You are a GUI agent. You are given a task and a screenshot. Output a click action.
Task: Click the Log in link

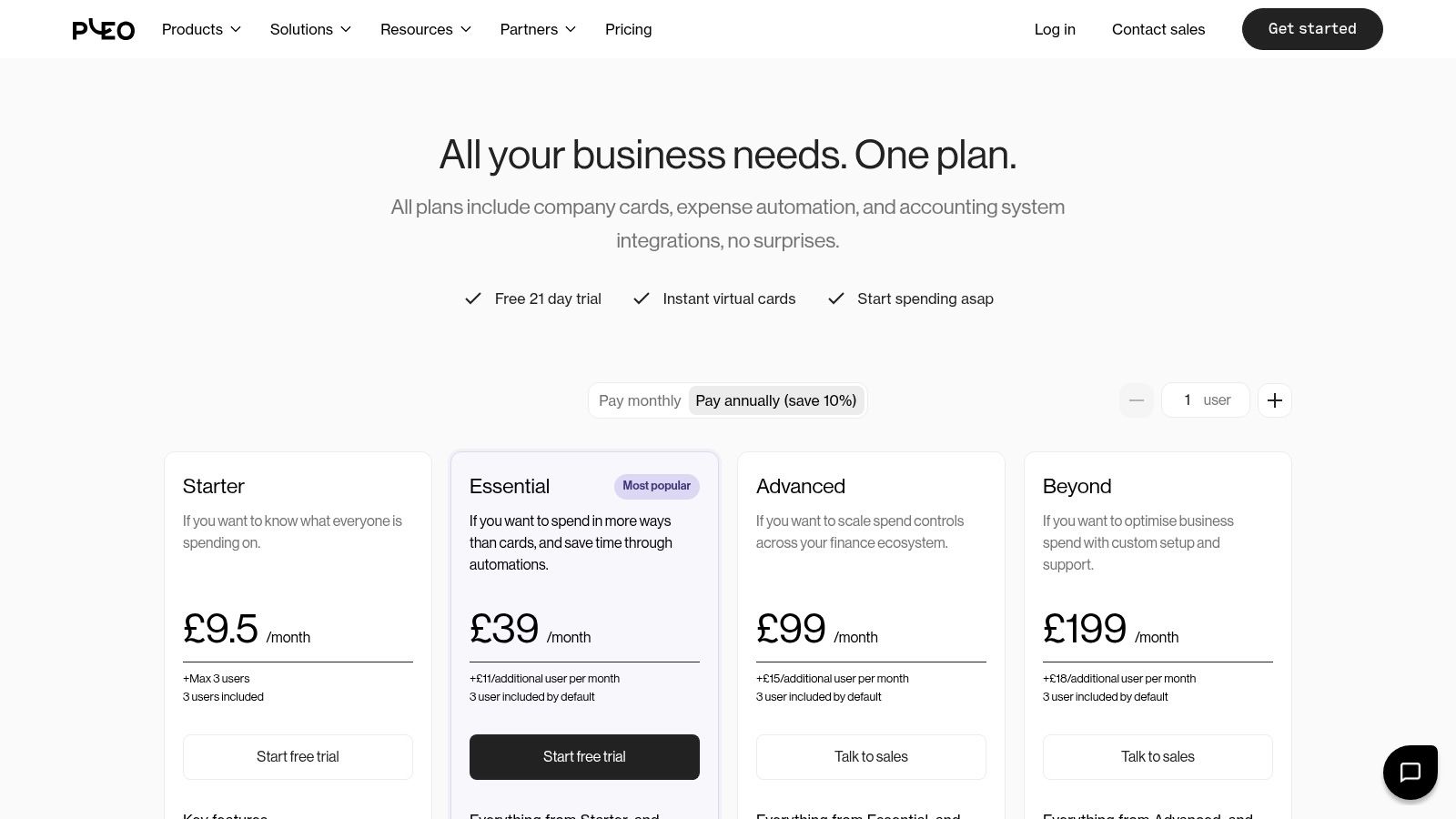(1055, 29)
